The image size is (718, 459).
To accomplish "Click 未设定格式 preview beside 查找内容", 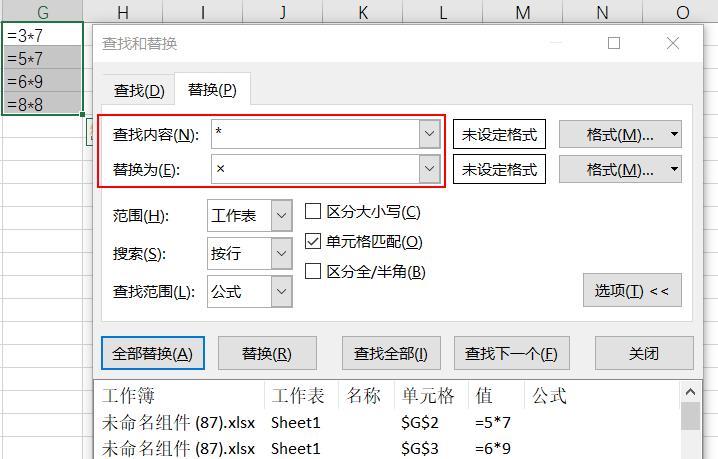I will tap(499, 134).
